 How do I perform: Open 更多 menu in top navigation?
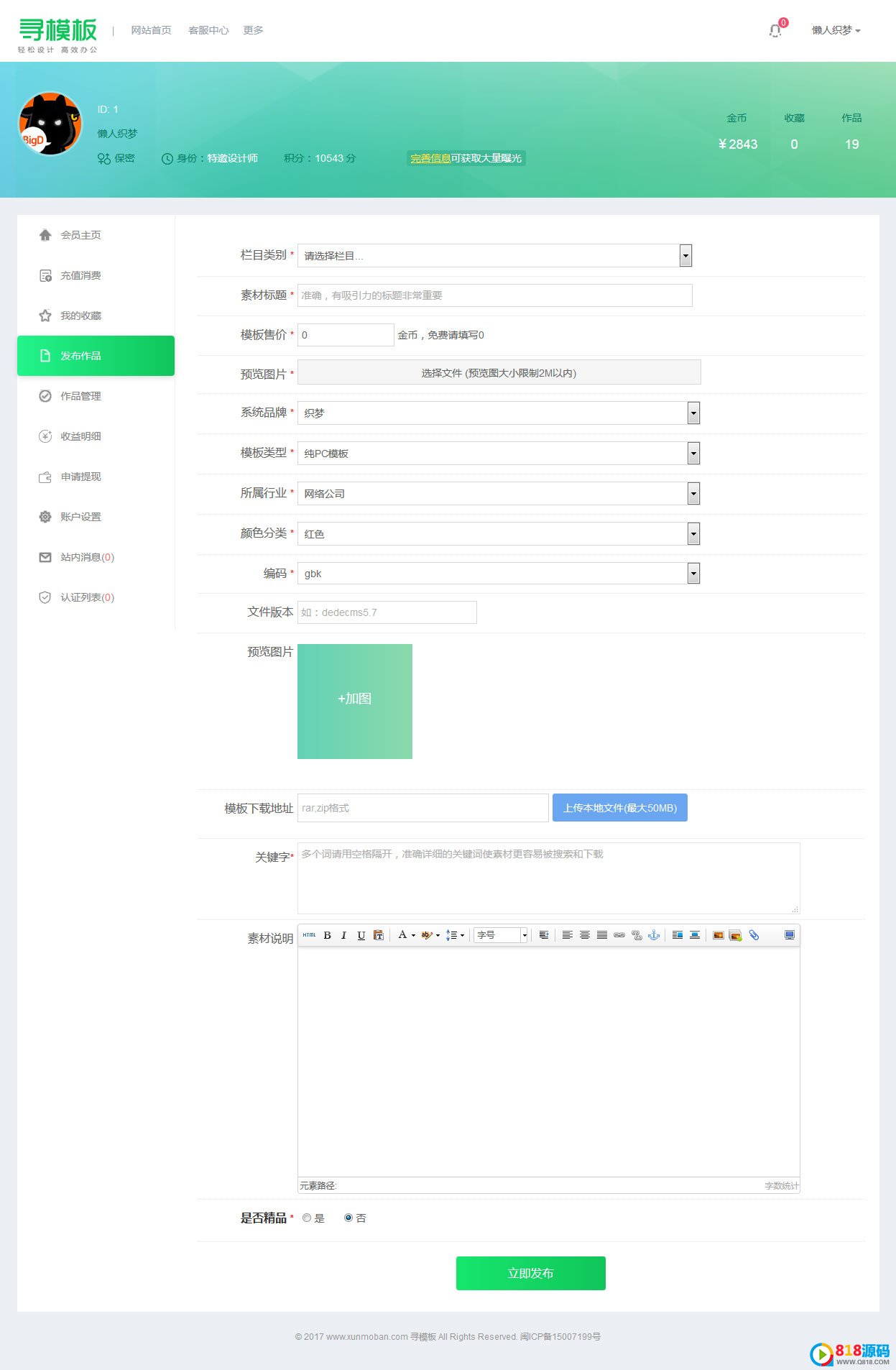[x=253, y=30]
